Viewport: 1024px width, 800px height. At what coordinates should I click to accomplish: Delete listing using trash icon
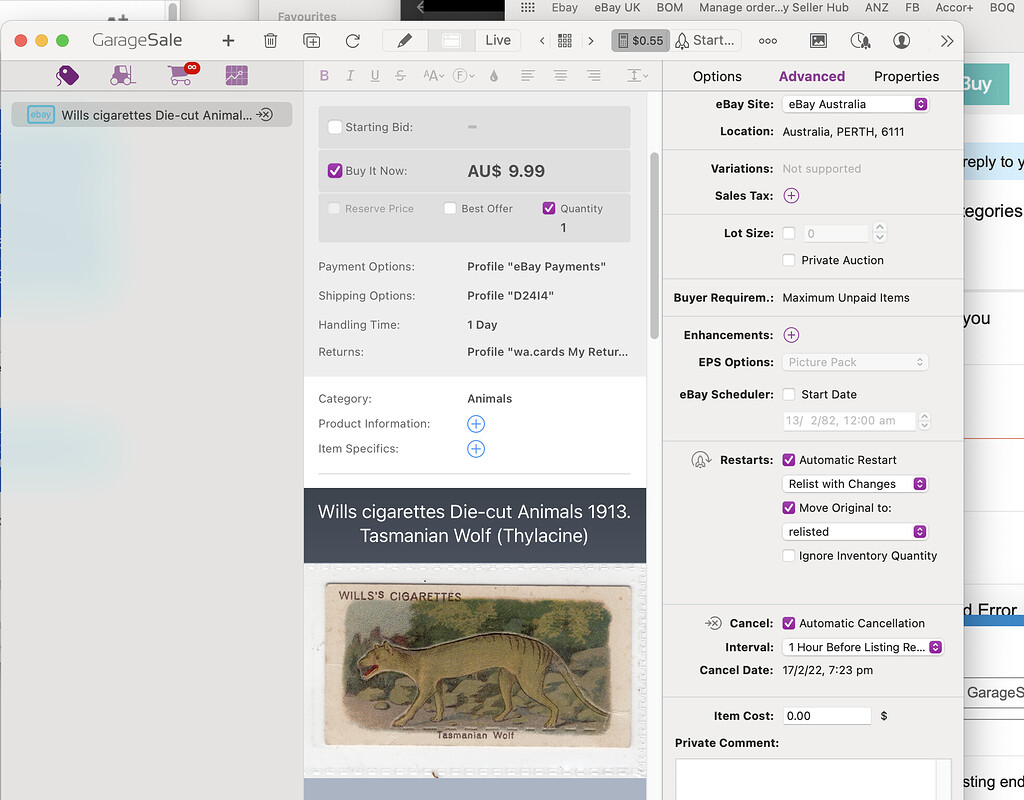point(270,40)
